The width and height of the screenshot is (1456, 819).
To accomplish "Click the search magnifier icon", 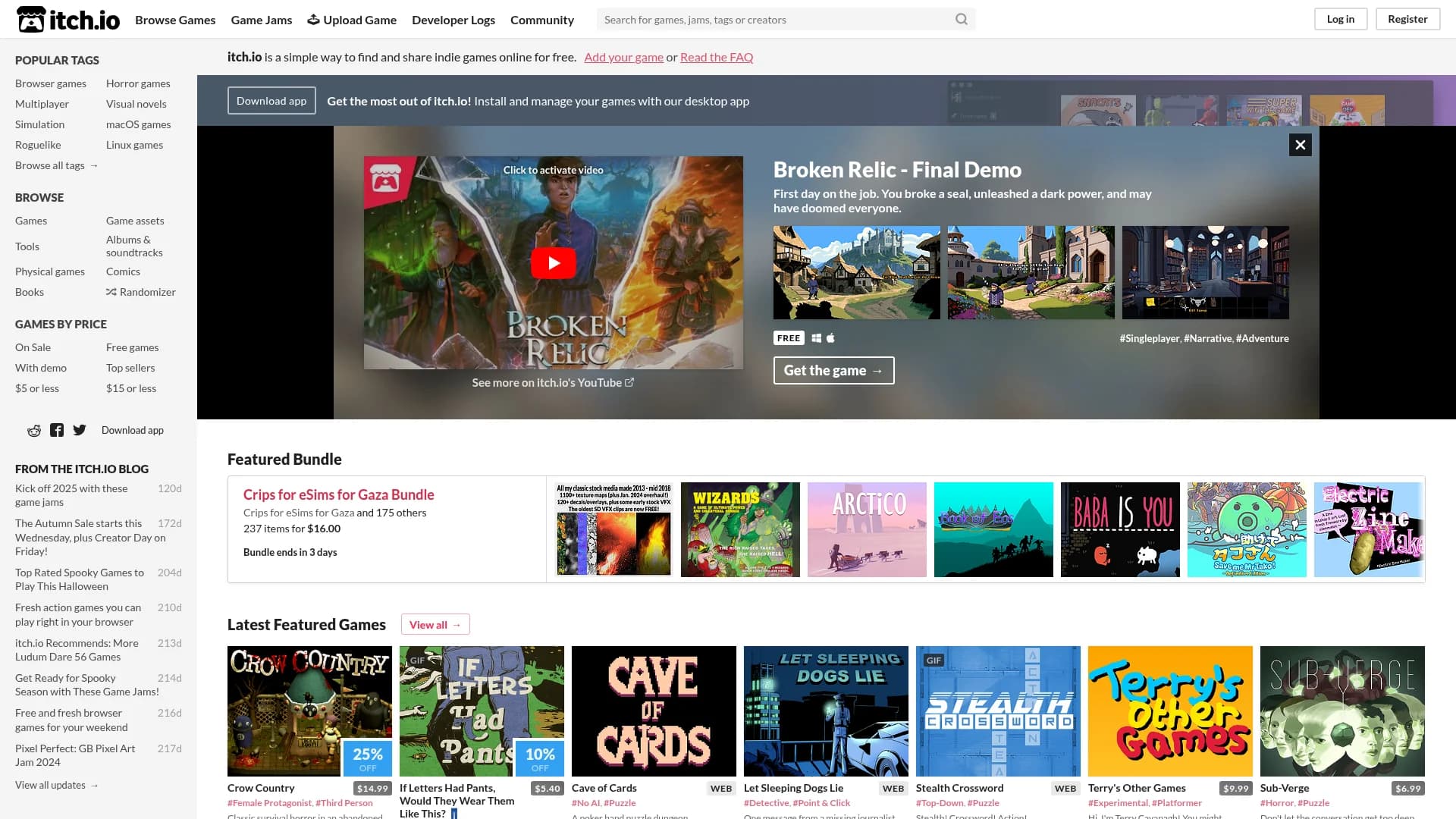I will 961,20.
